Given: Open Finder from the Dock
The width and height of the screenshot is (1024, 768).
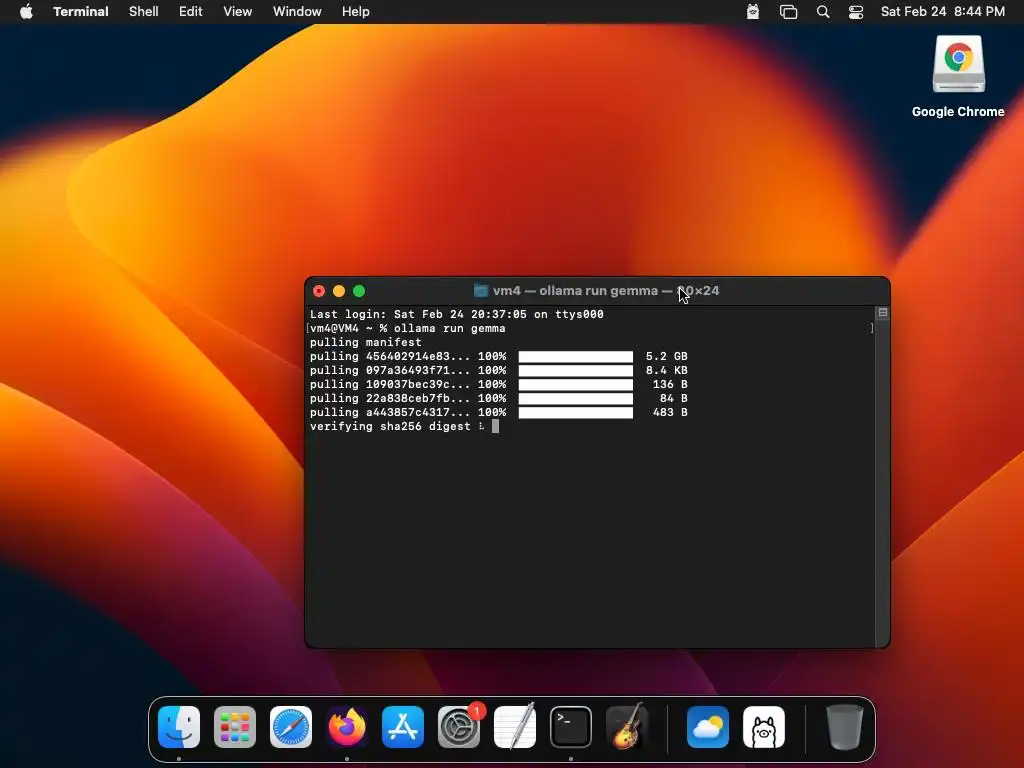Looking at the screenshot, I should pos(179,727).
